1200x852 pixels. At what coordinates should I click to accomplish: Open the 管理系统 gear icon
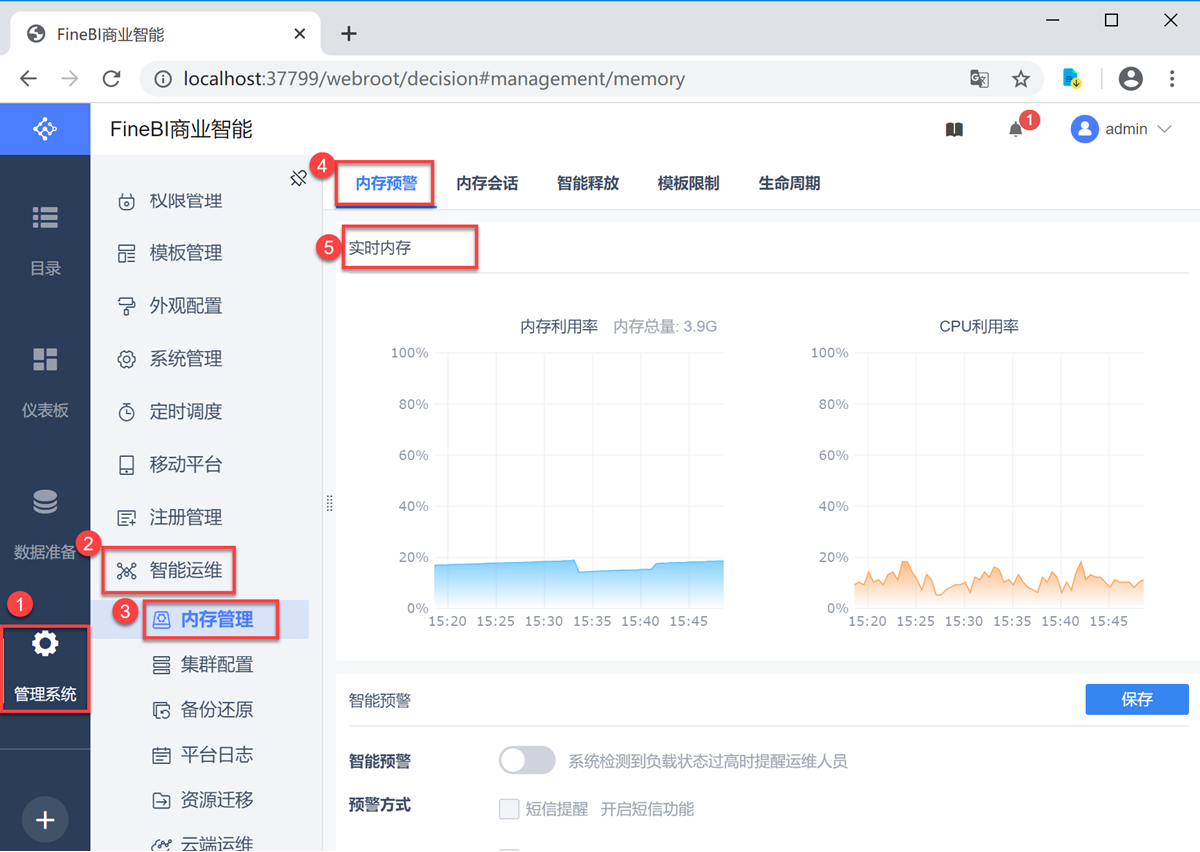click(x=45, y=644)
